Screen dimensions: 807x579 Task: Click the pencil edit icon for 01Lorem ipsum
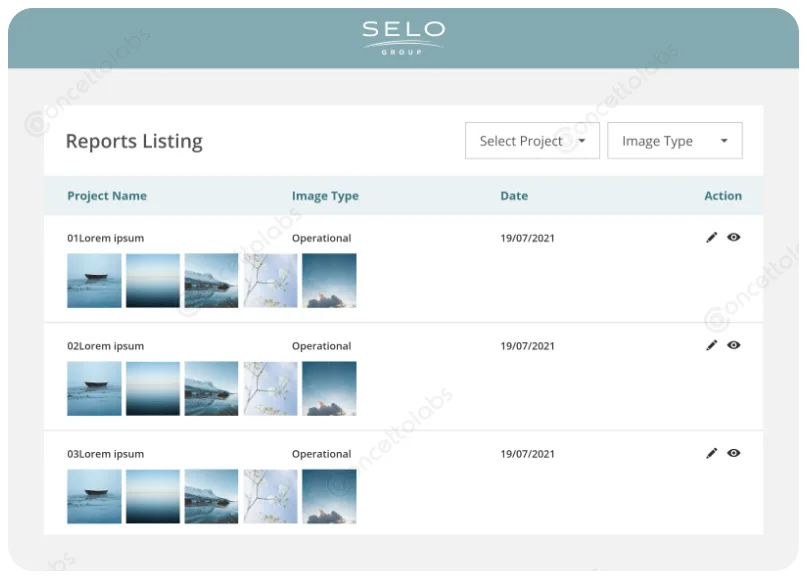pyautogui.click(x=712, y=238)
